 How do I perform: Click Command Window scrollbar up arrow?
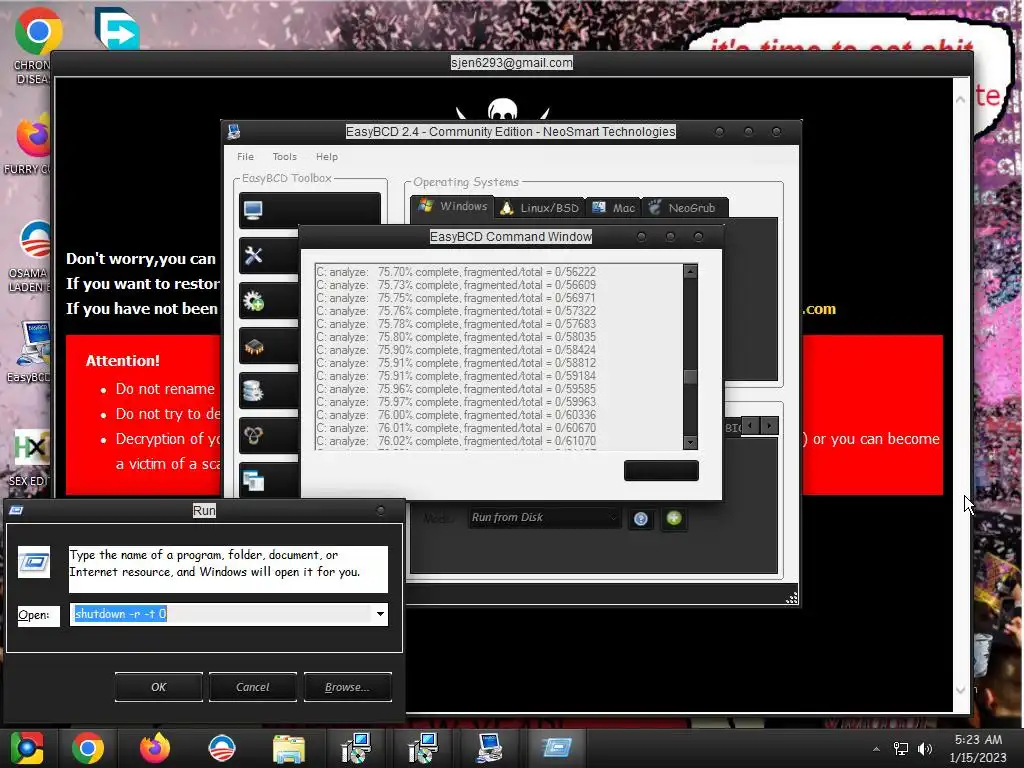click(x=690, y=271)
